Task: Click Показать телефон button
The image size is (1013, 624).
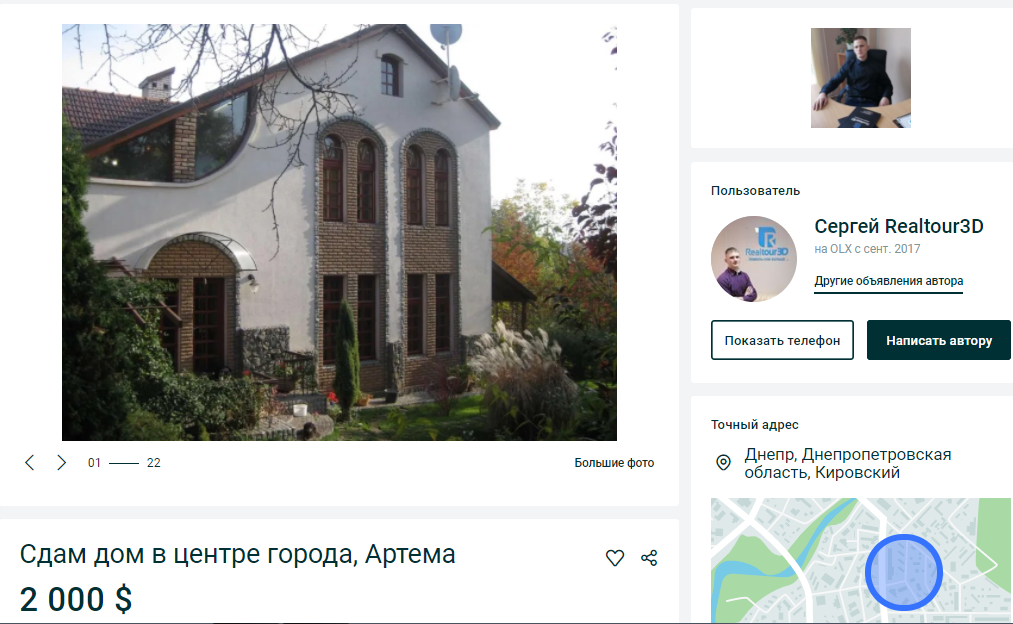Action: click(x=782, y=340)
